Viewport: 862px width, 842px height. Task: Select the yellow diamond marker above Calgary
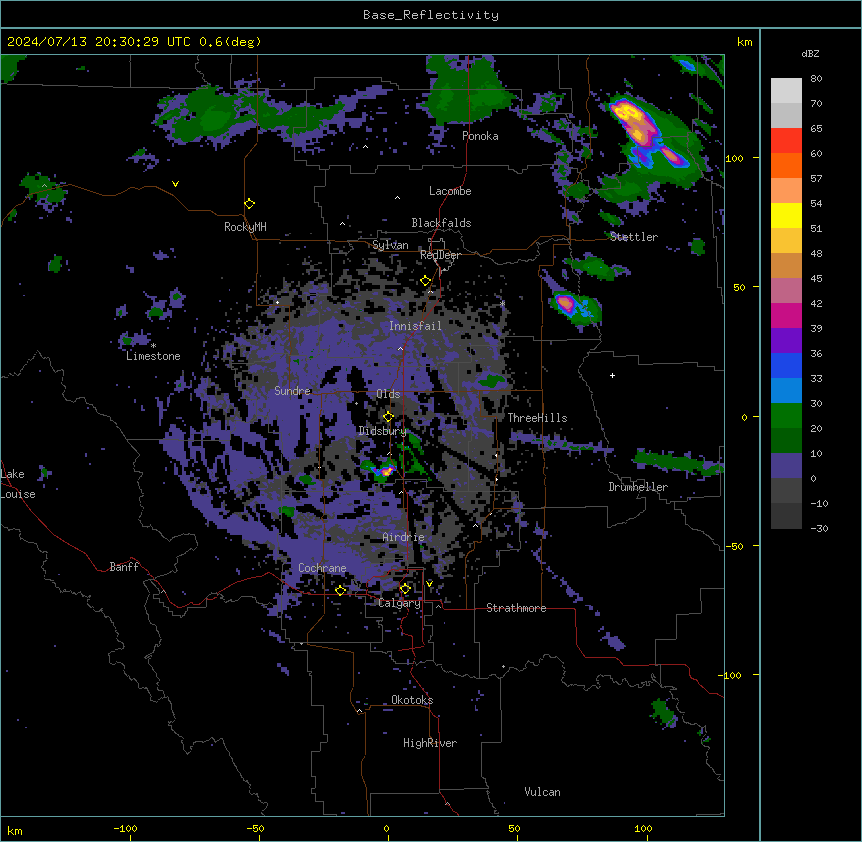pos(405,589)
